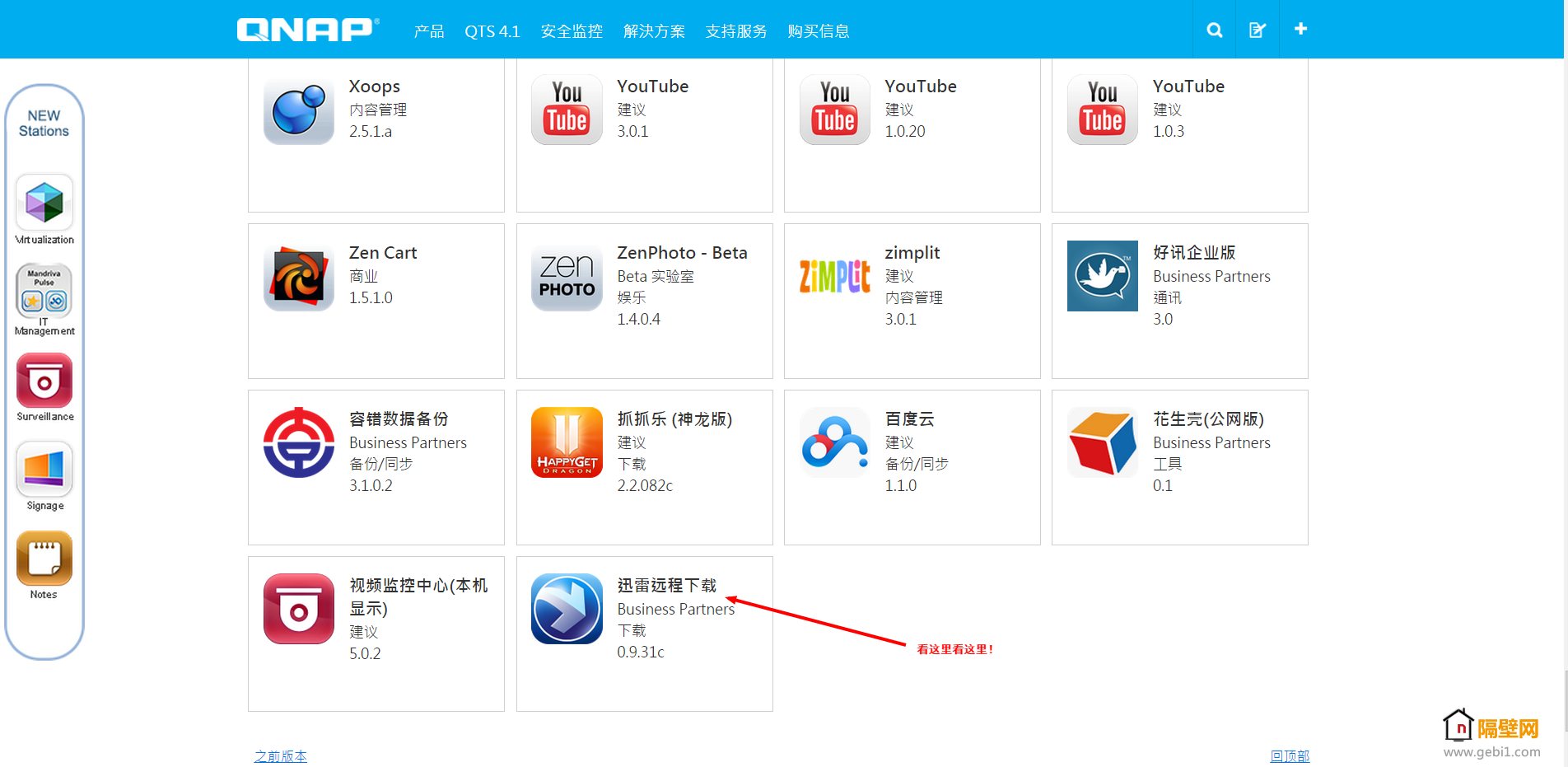The image size is (1568, 767).
Task: Open the Virtualization station icon
Action: pyautogui.click(x=44, y=203)
